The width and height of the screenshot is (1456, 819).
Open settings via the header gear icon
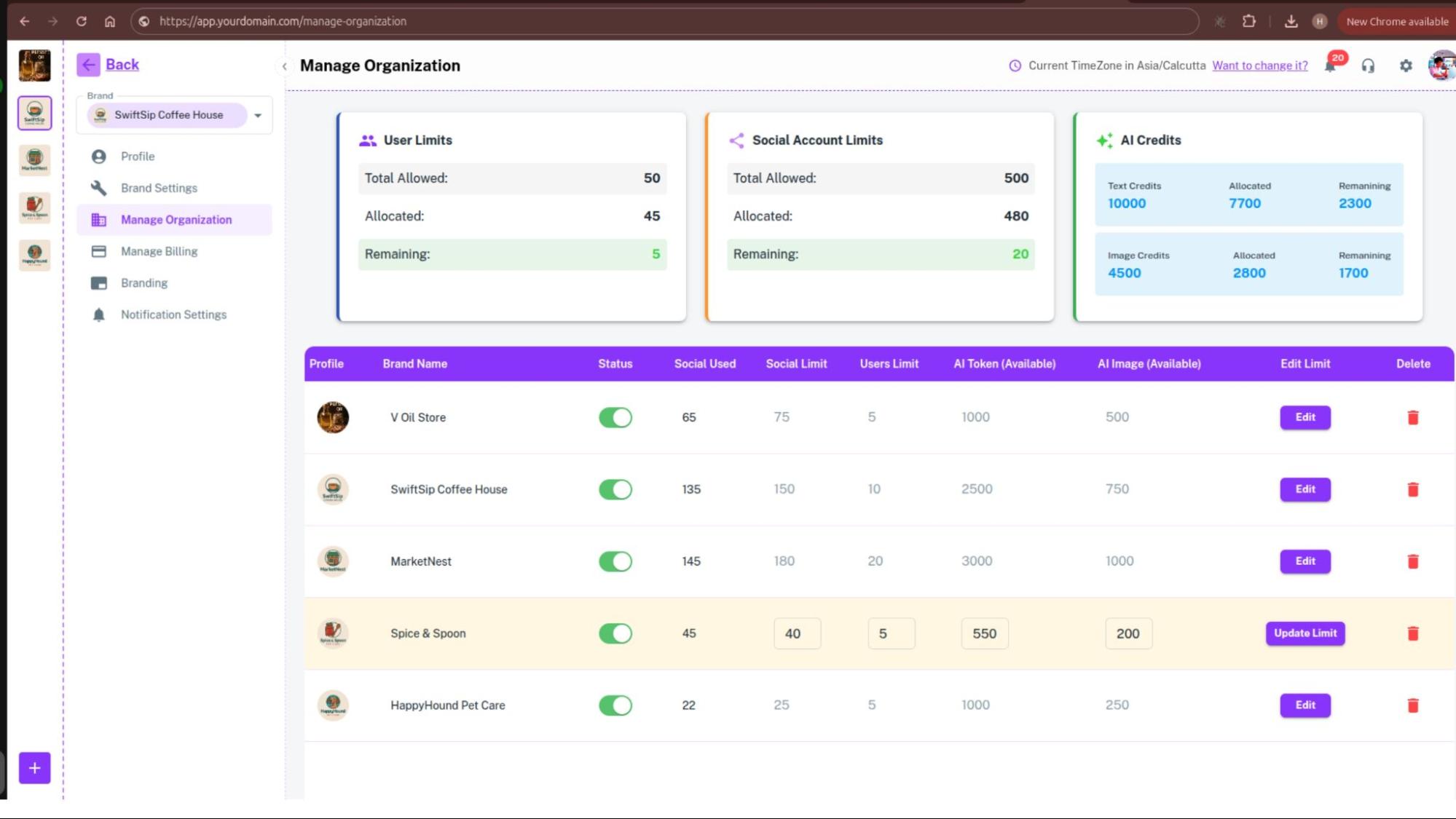point(1406,66)
